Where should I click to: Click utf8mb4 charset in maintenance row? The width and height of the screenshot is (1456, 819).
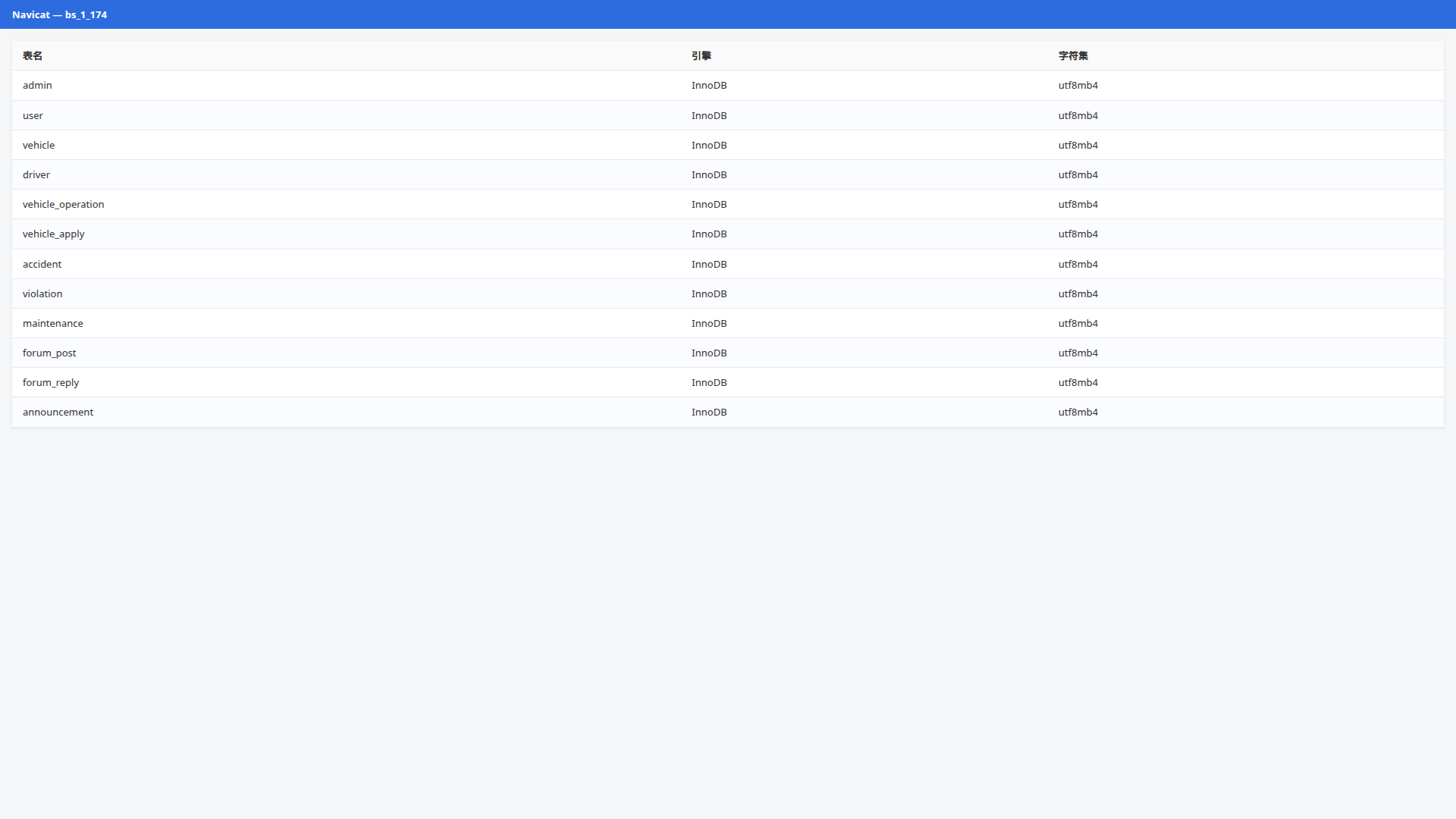[x=1078, y=324]
